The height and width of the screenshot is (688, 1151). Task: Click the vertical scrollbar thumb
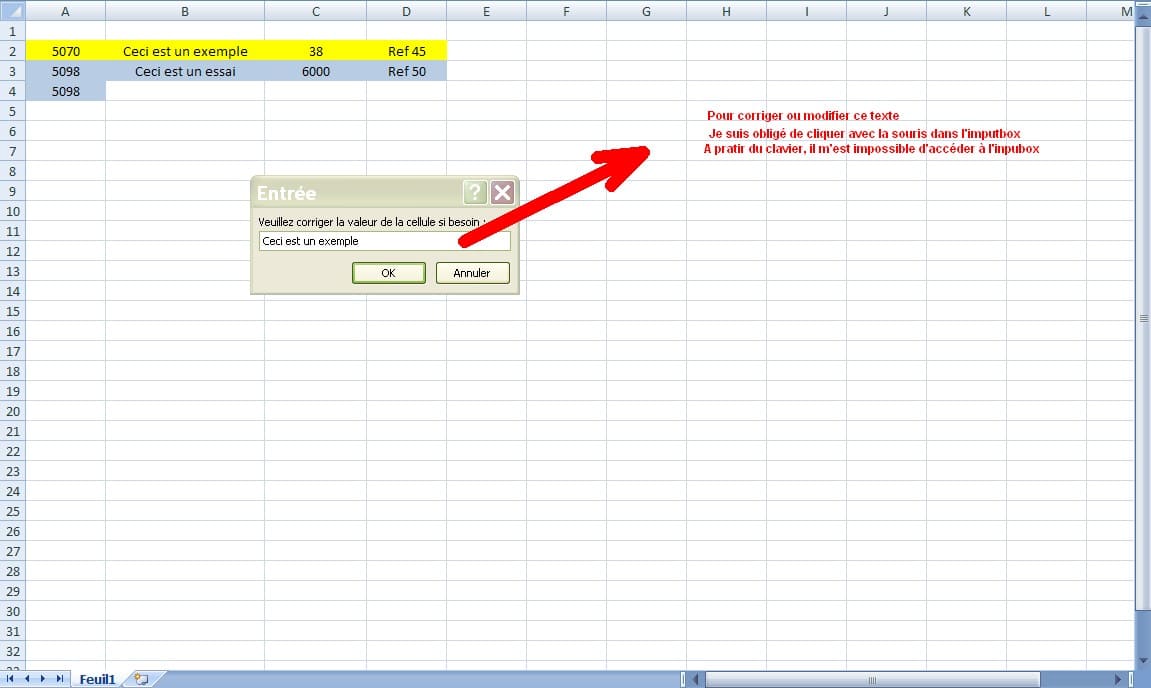(x=1143, y=318)
